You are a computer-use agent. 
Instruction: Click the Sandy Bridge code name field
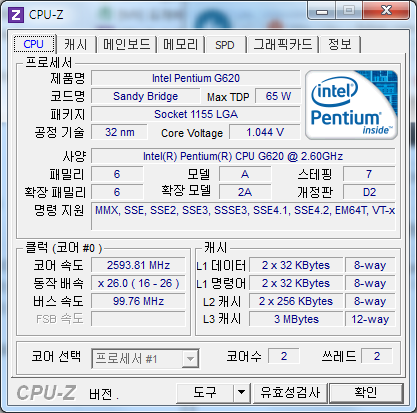pos(145,96)
